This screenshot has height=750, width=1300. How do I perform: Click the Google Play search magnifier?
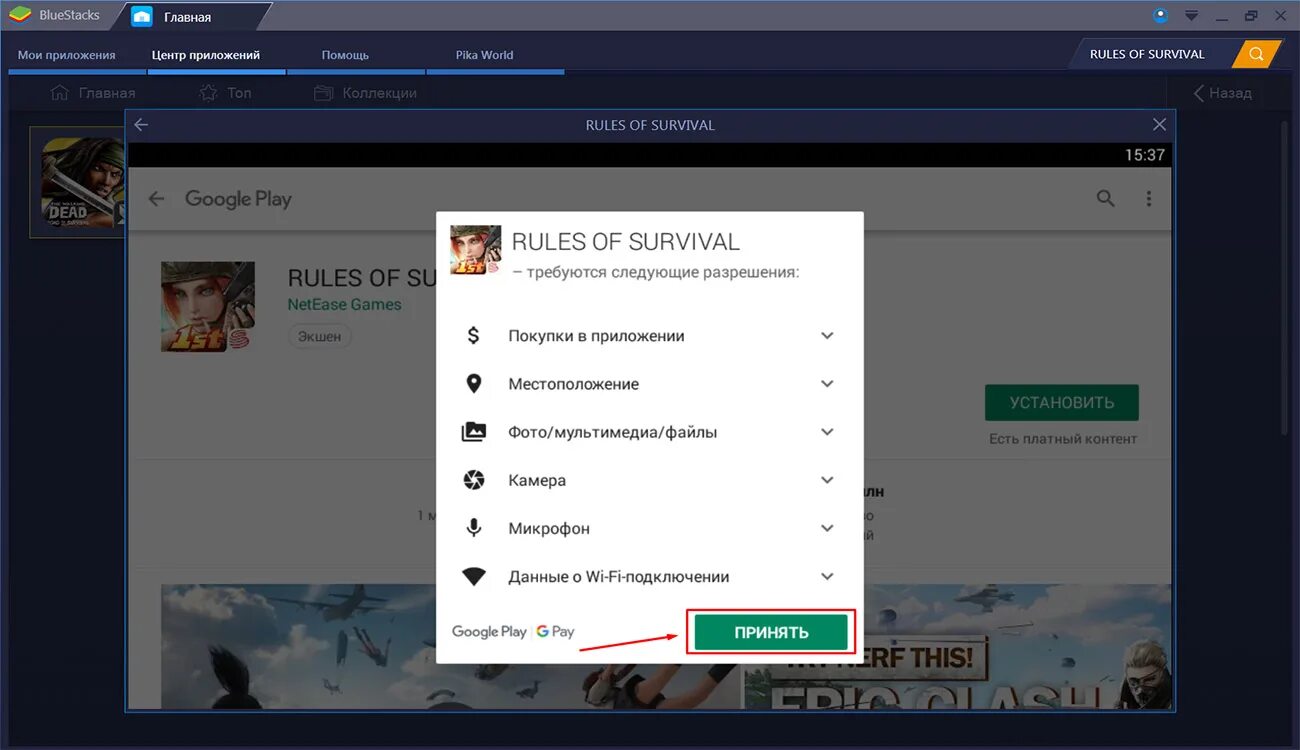click(x=1105, y=198)
